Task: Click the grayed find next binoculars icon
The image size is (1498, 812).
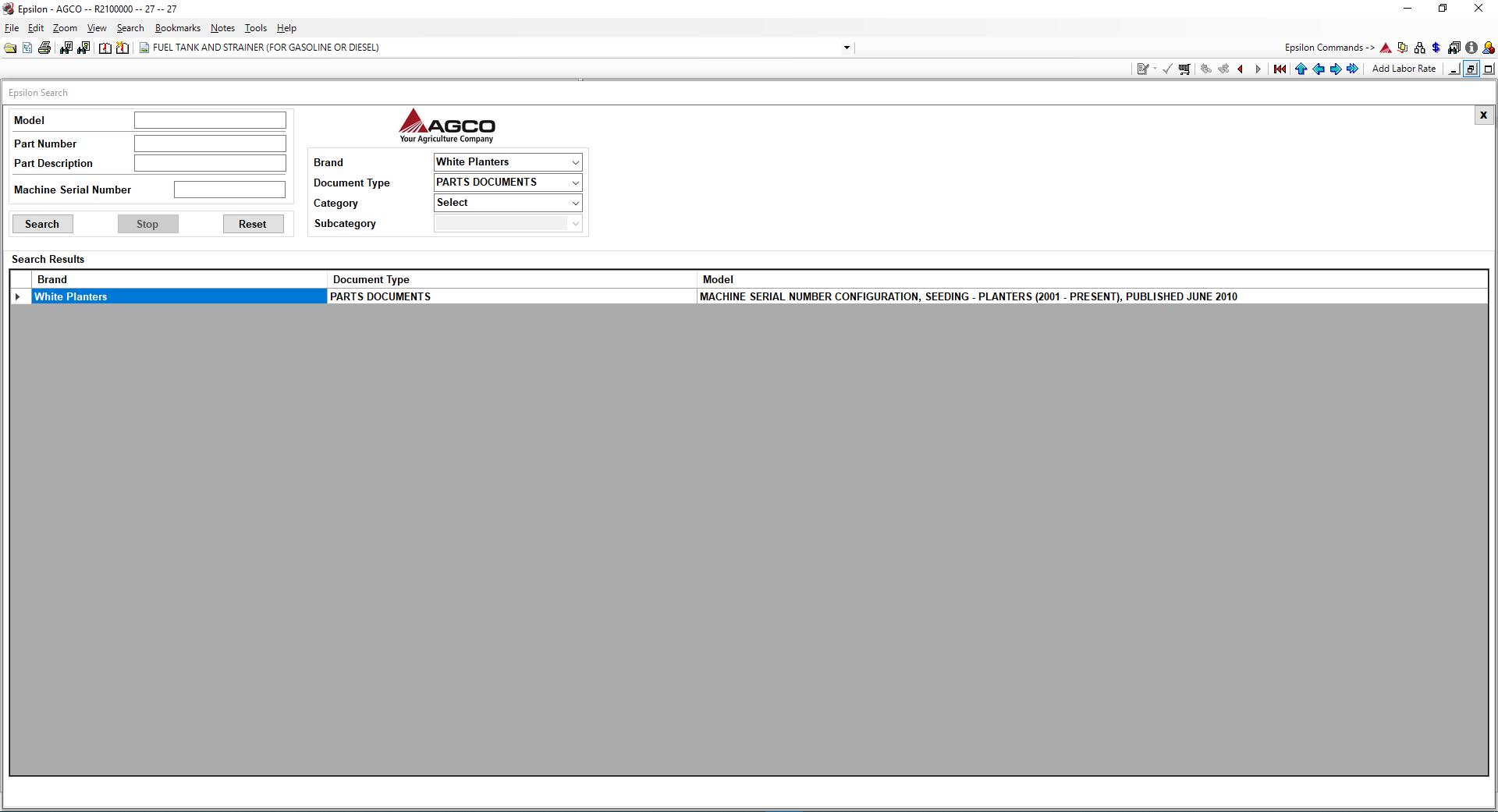Action: pos(1223,69)
